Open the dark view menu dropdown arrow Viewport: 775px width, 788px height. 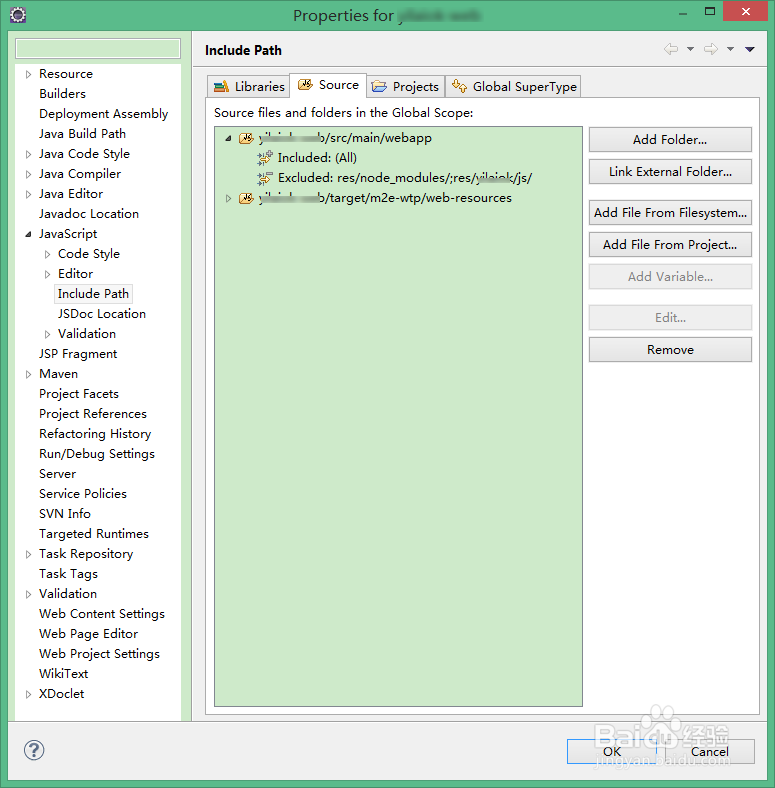(750, 49)
